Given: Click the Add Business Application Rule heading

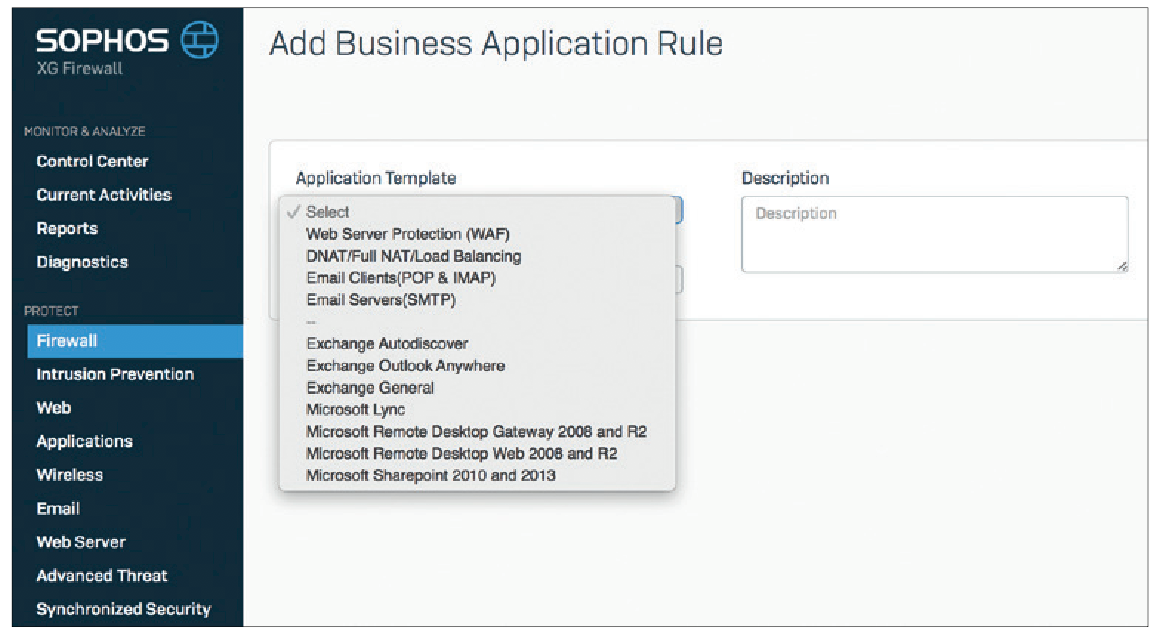Looking at the screenshot, I should click(x=496, y=44).
